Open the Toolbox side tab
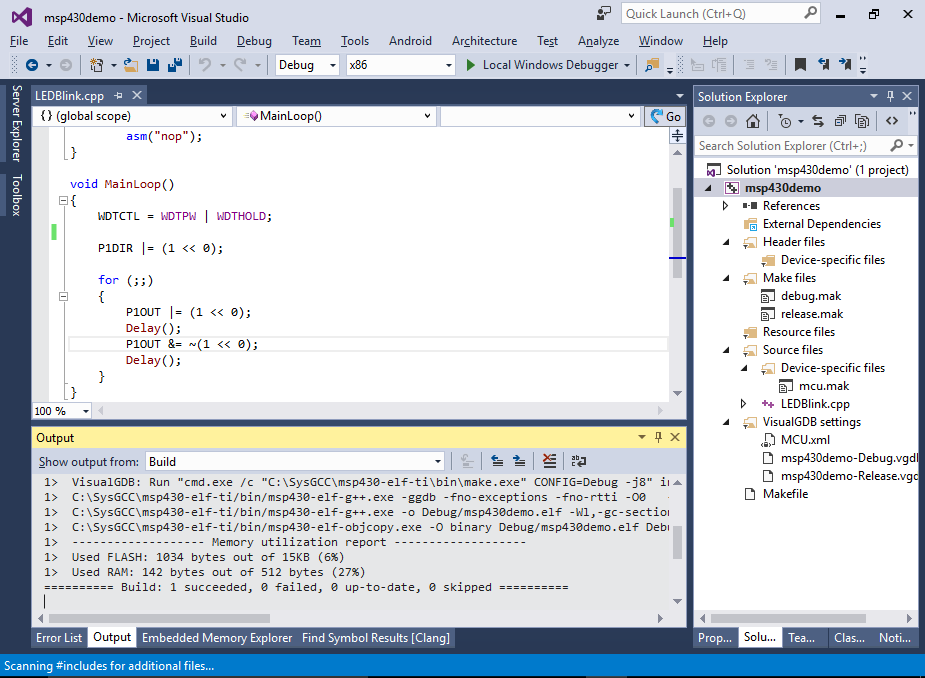925x678 pixels. pyautogui.click(x=16, y=195)
